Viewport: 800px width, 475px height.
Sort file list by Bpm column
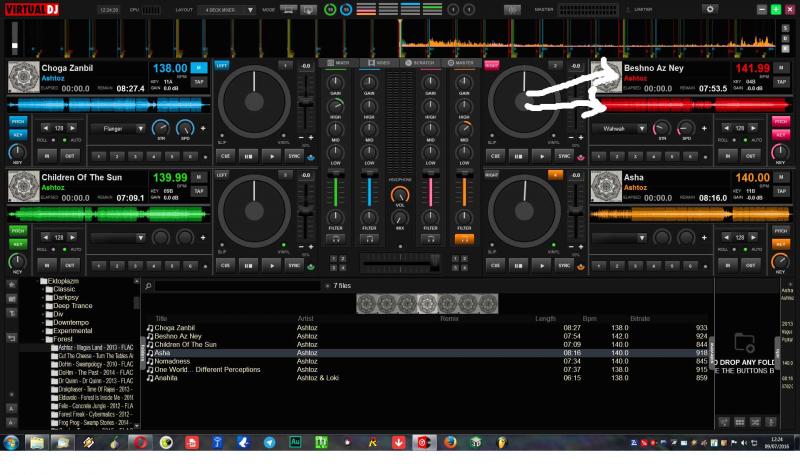click(589, 318)
